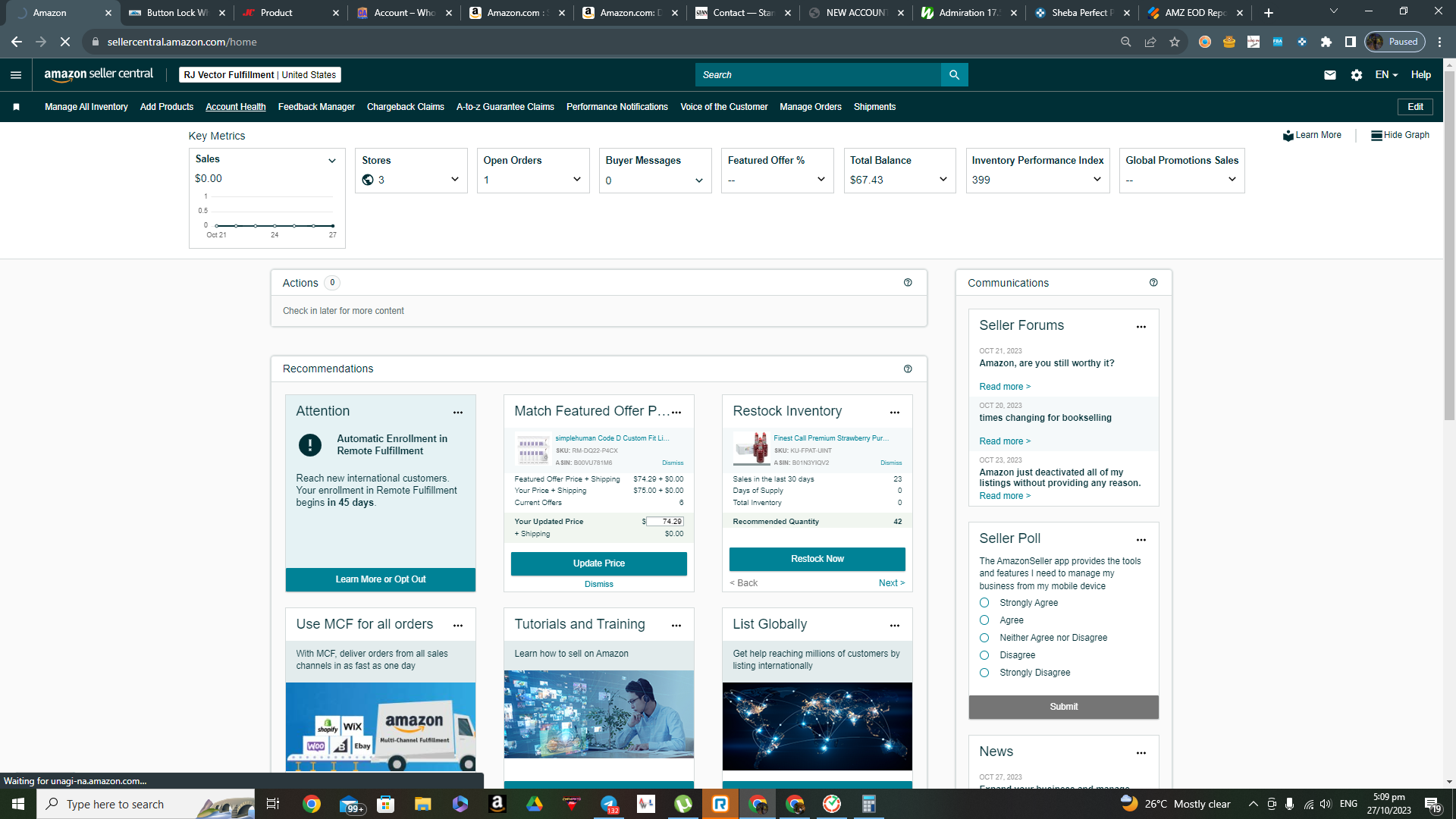Open Add Products menu item
This screenshot has height=819, width=1456.
[x=167, y=107]
